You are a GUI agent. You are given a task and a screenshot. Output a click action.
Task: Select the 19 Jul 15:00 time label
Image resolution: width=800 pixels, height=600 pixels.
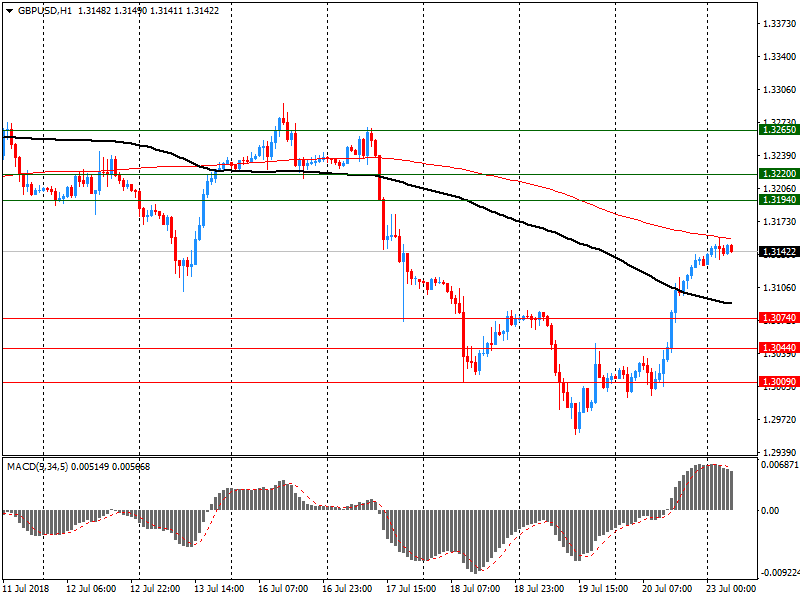click(603, 589)
